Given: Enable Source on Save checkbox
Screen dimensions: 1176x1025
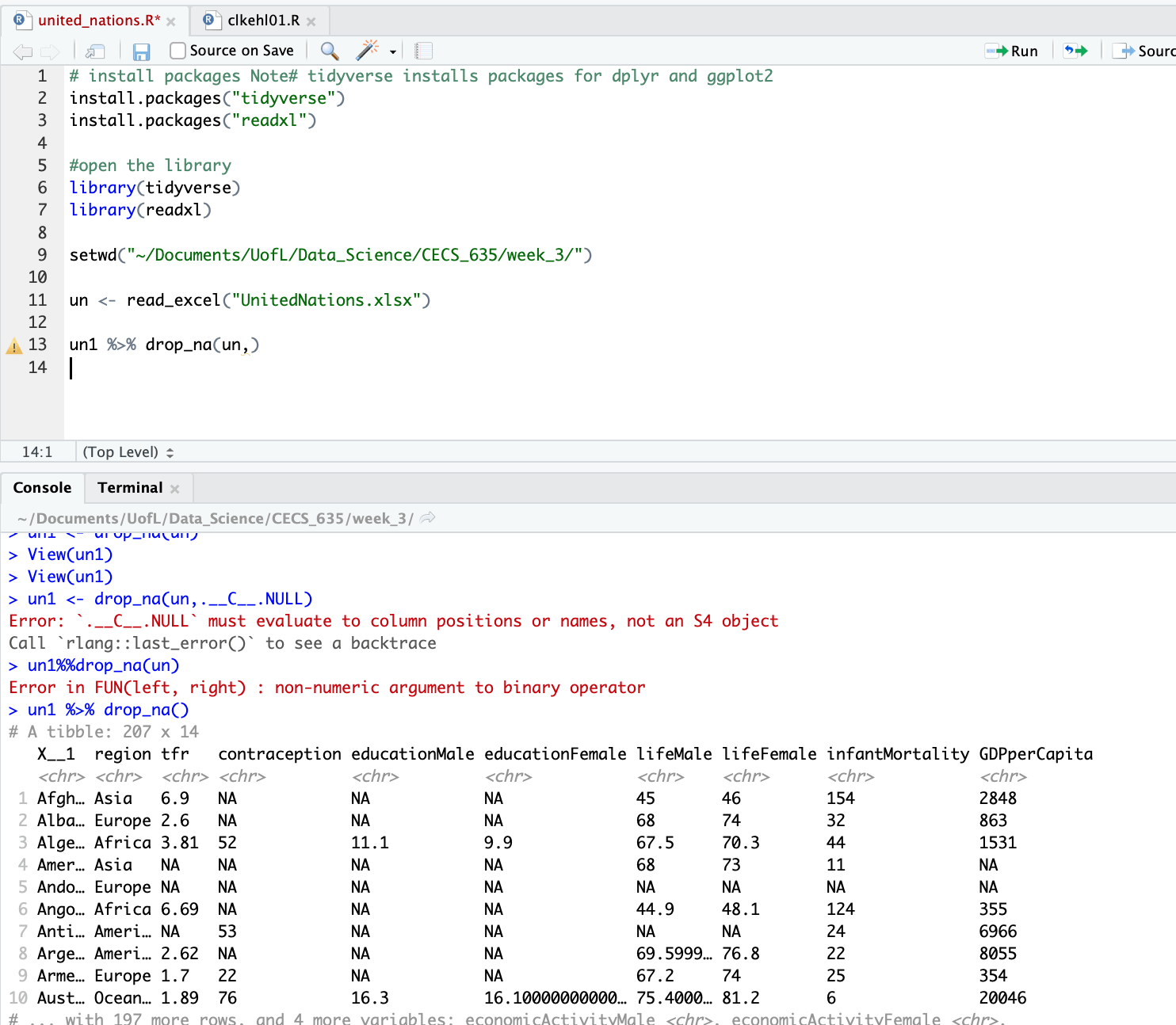Looking at the screenshot, I should coord(178,51).
